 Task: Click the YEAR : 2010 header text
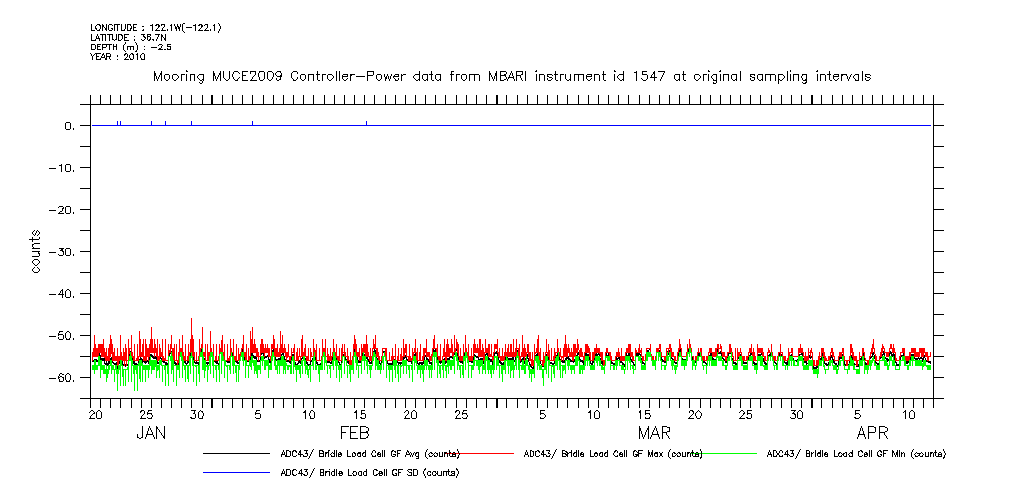coord(118,57)
